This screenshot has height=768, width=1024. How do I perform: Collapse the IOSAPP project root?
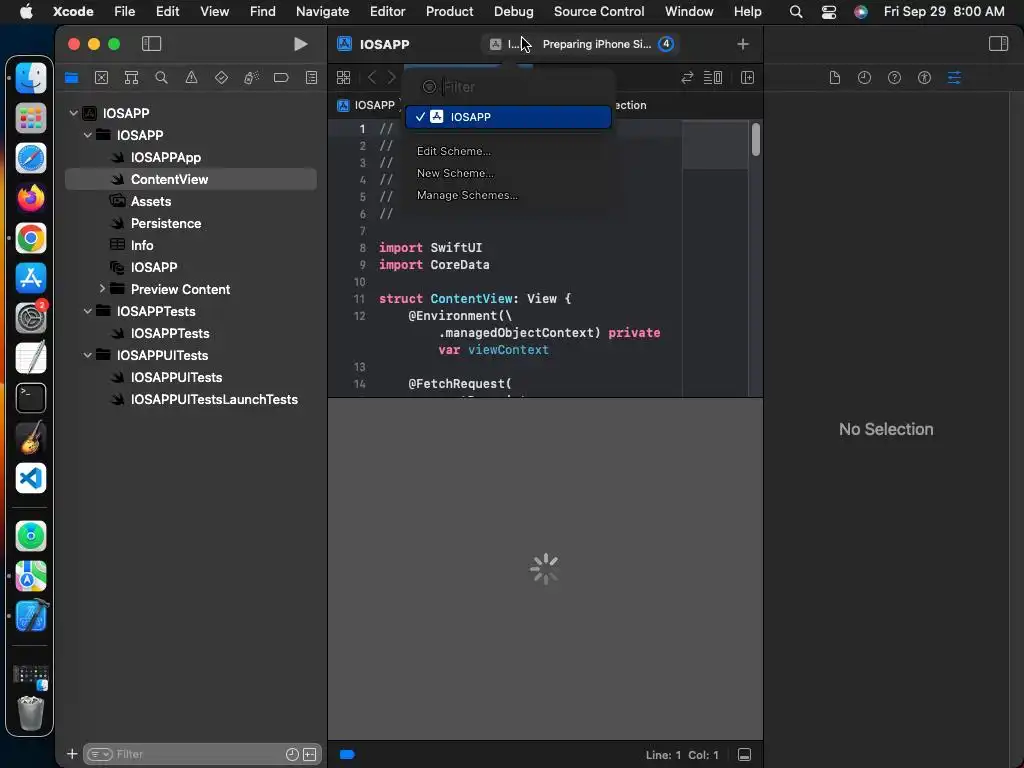click(x=74, y=113)
